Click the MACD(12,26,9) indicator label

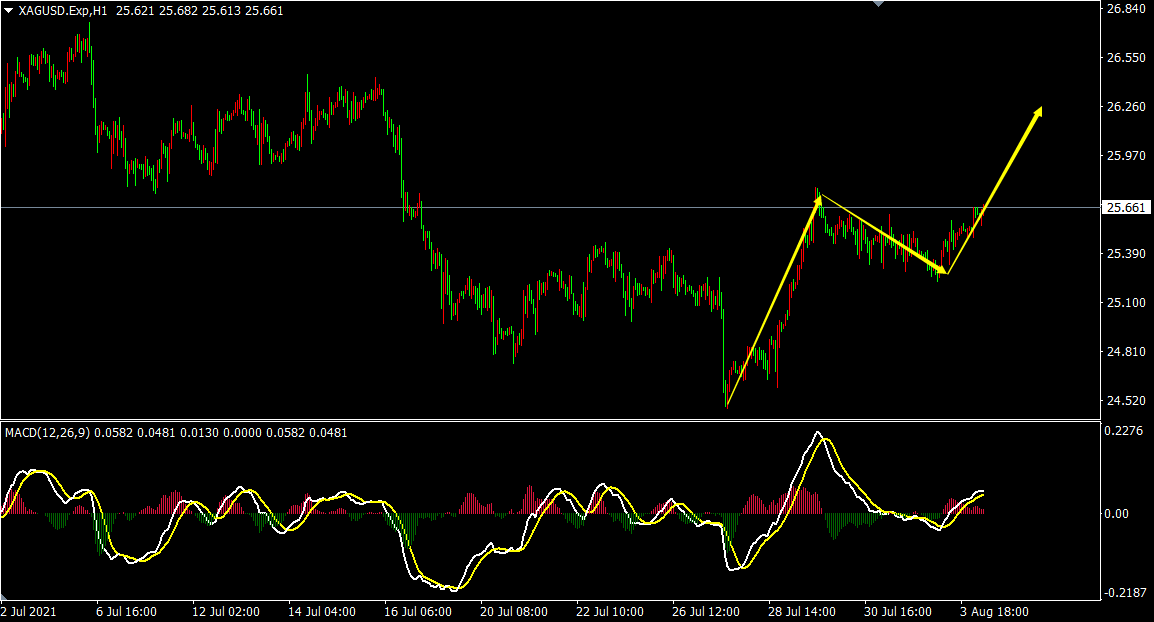point(47,433)
